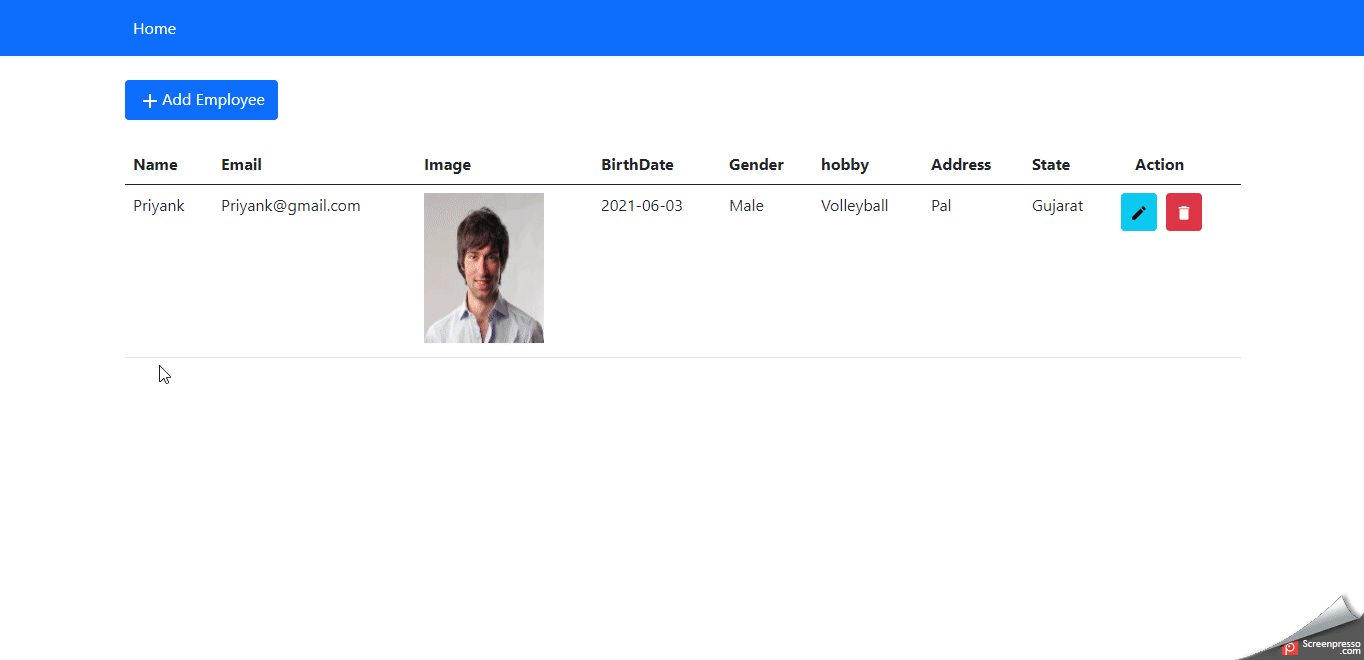
Task: Select the Gender column header
Action: (x=755, y=164)
